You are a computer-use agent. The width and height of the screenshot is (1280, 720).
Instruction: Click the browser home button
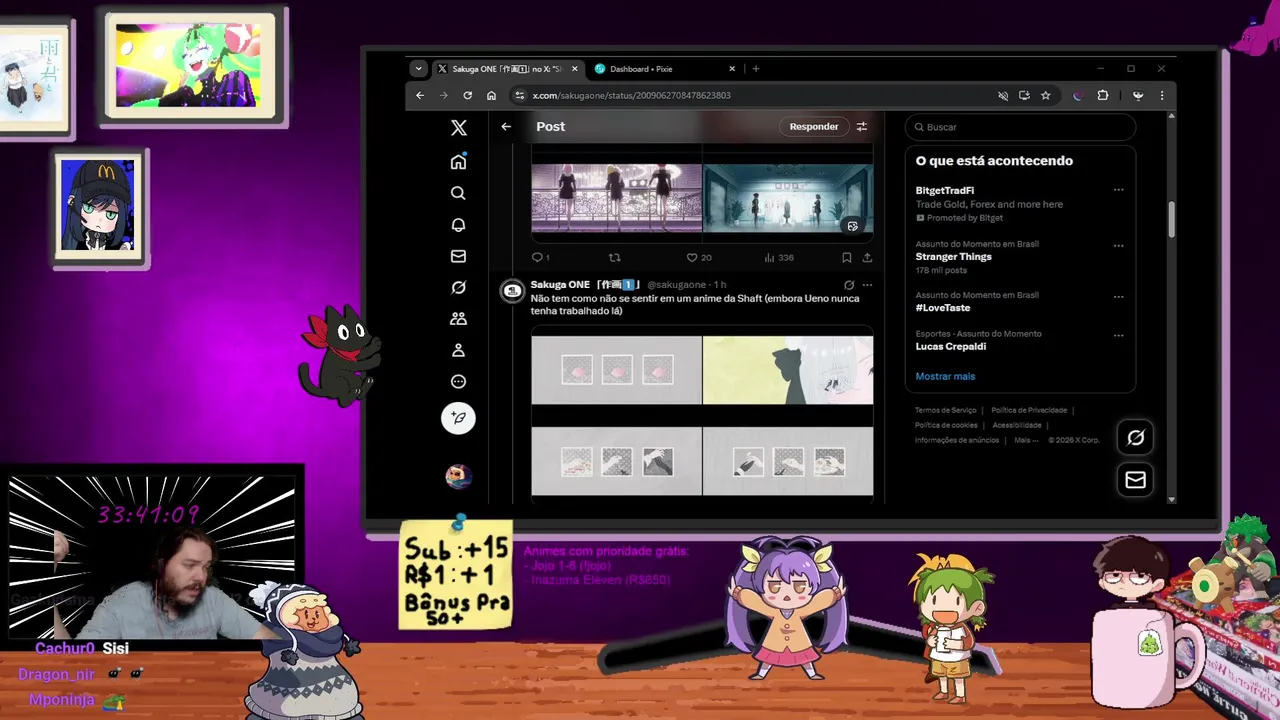tap(491, 95)
